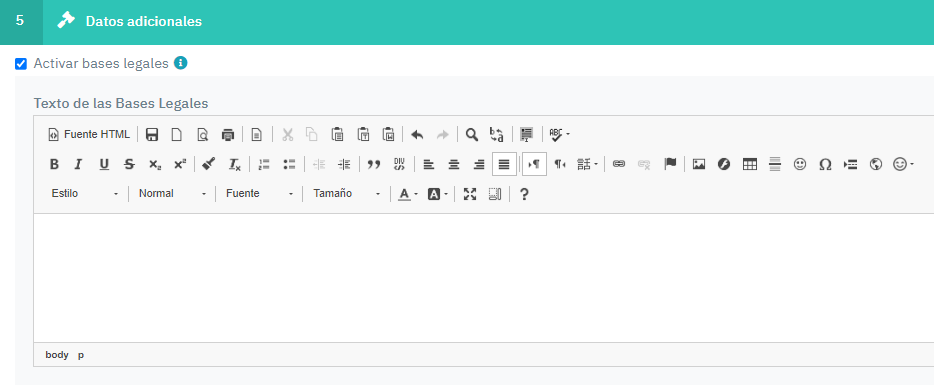Viewport: 934px width, 390px height.
Task: Align text to the right
Action: pos(479,164)
